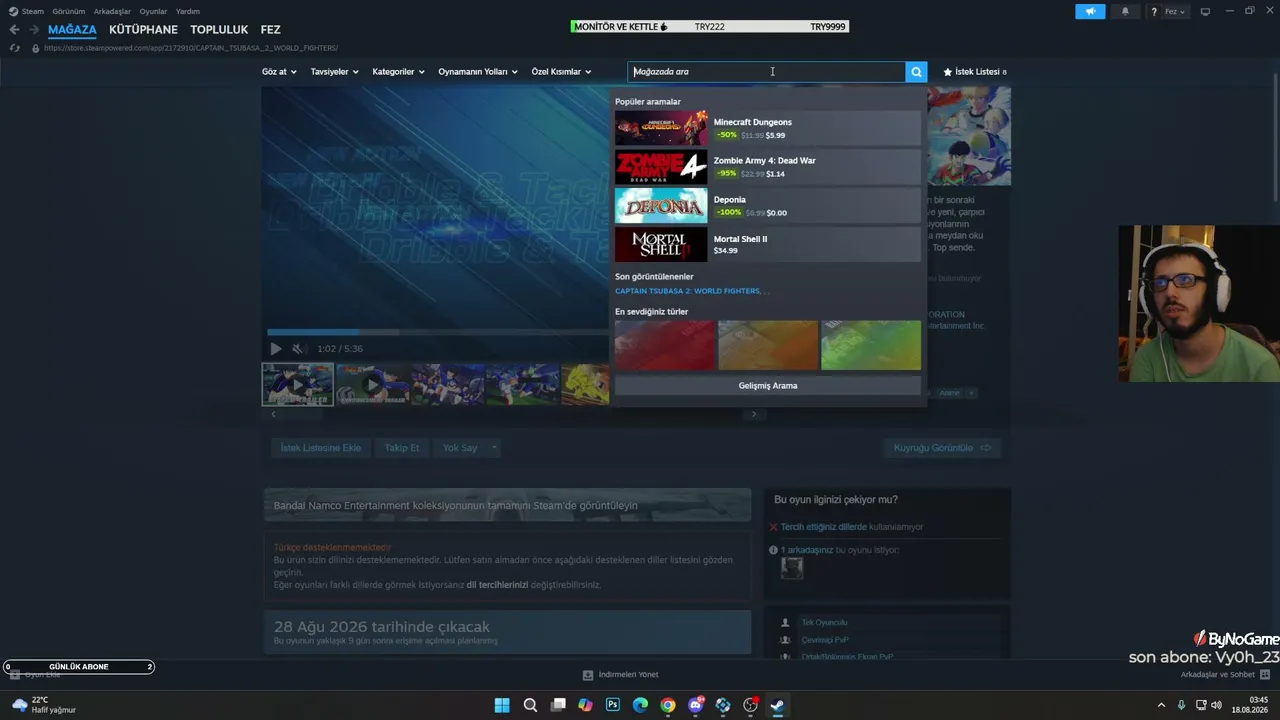Expand the Tavsiyeler dropdown

tap(334, 72)
